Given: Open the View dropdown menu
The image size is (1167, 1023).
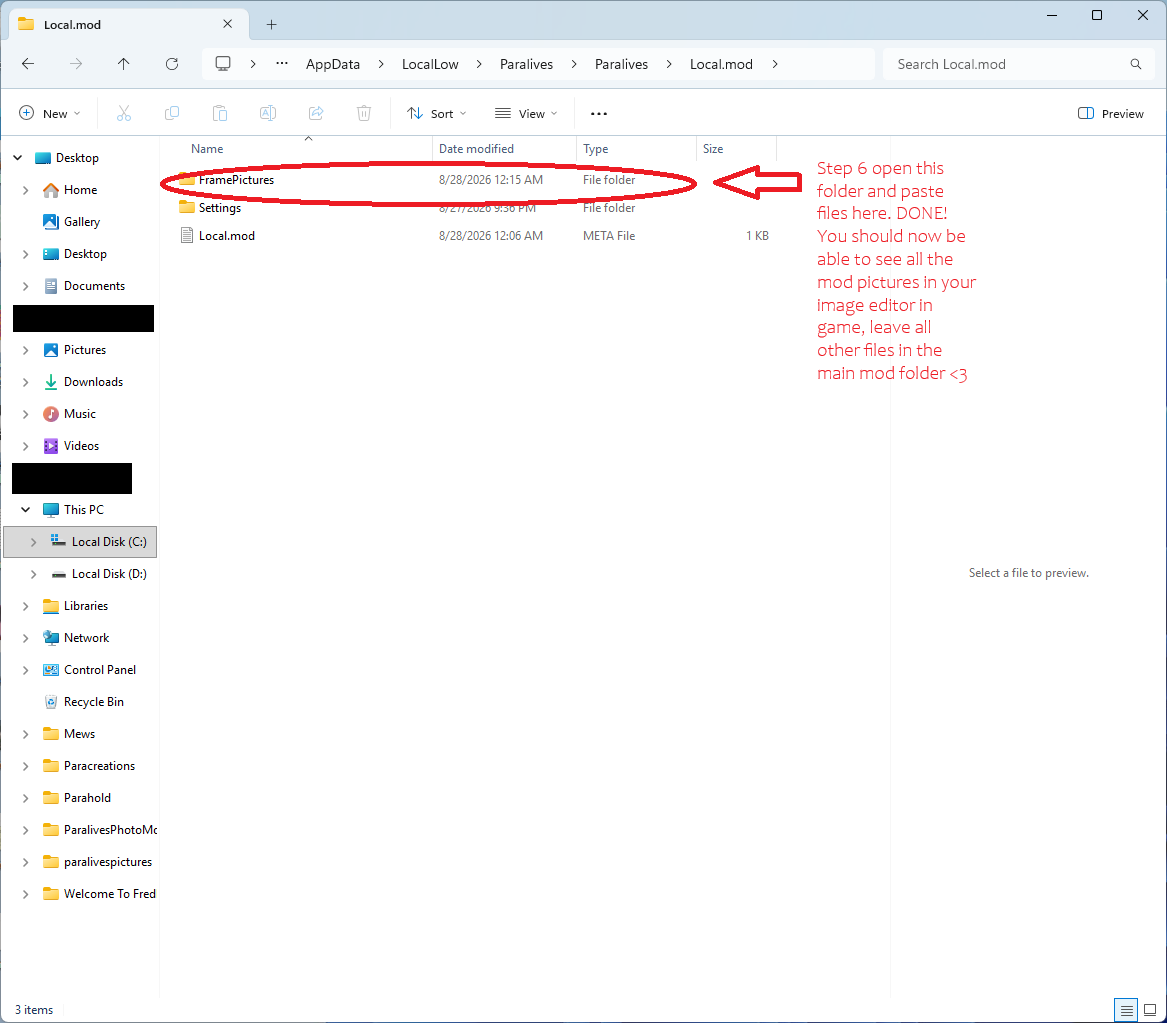Looking at the screenshot, I should pyautogui.click(x=526, y=113).
